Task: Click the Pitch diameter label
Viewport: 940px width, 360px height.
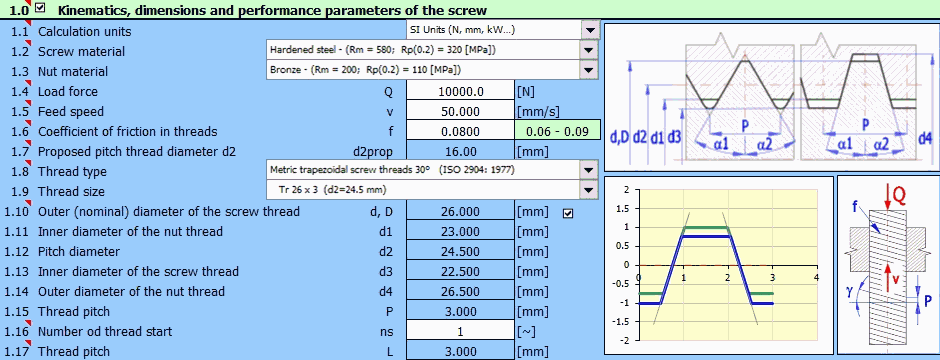Action: click(79, 252)
